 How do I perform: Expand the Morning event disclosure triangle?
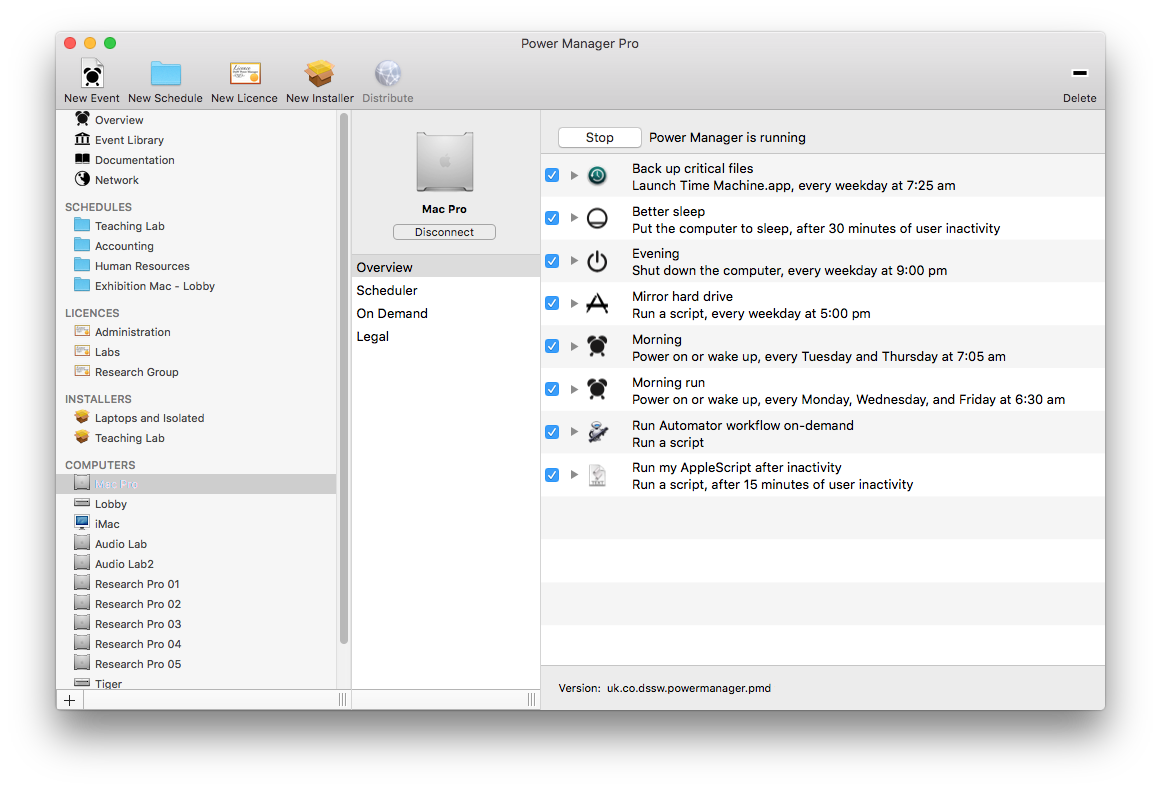(x=574, y=346)
